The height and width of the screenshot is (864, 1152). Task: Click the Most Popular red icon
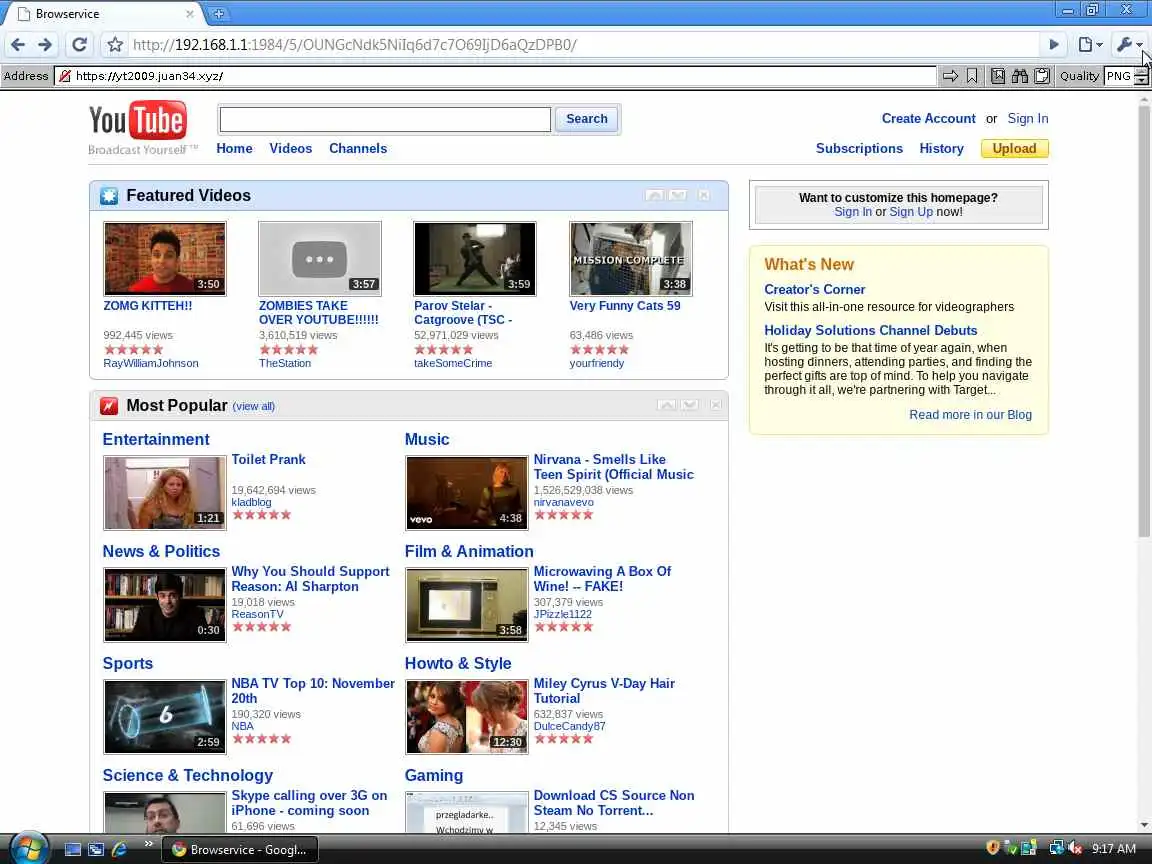click(109, 406)
